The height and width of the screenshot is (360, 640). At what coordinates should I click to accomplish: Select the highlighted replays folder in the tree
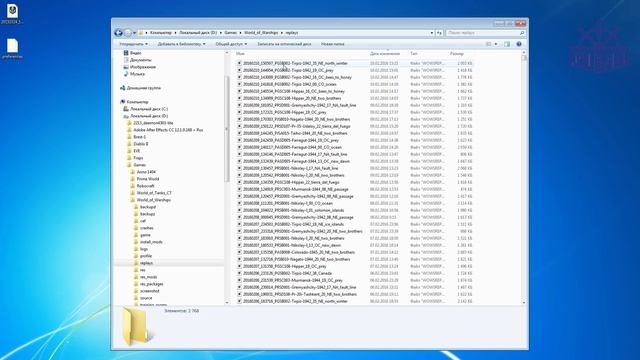pos(143,263)
